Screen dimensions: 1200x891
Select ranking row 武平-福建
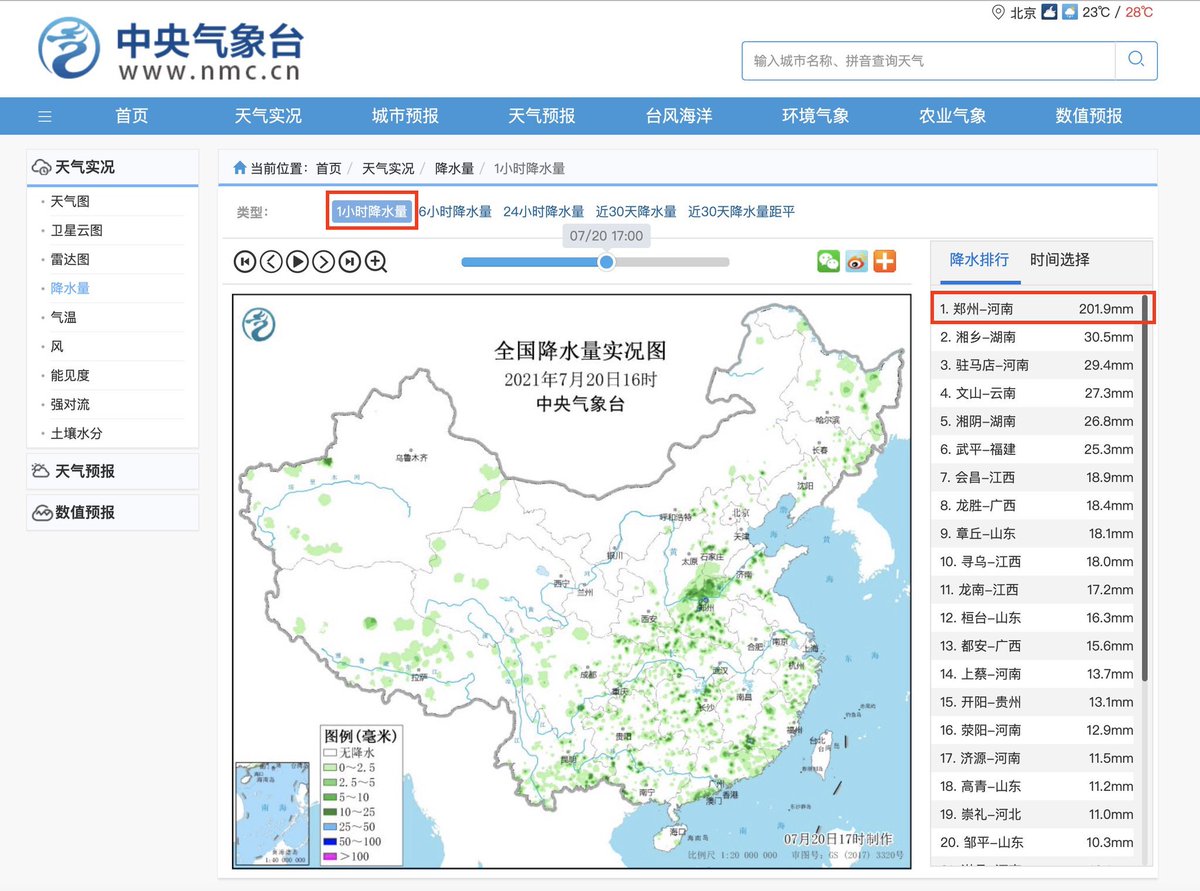point(1037,449)
